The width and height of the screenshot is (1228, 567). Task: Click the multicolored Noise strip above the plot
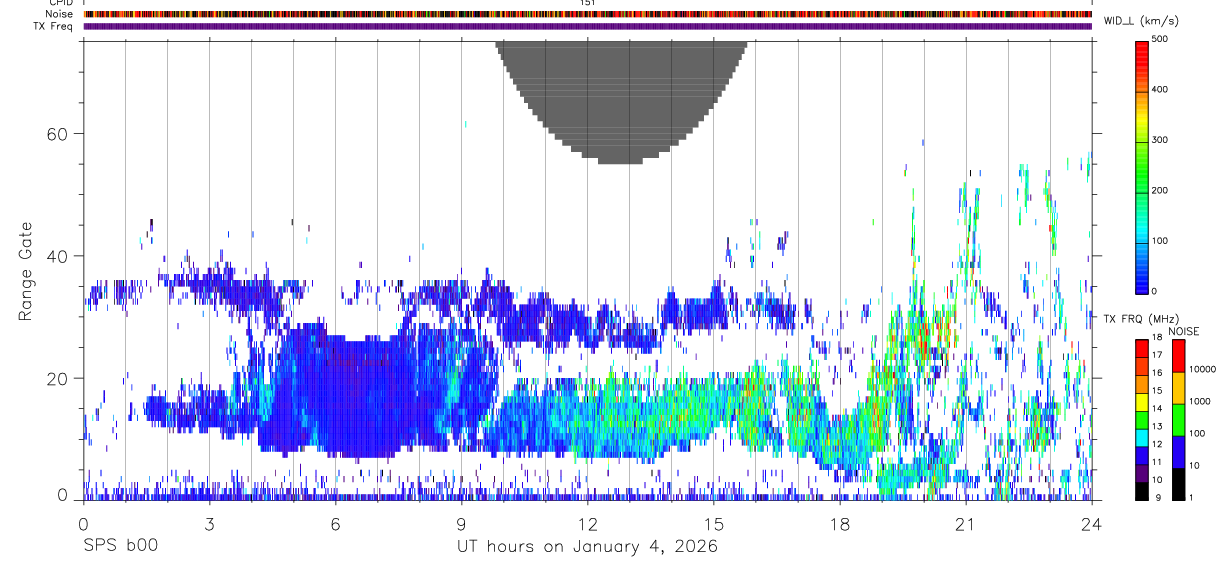coord(587,14)
